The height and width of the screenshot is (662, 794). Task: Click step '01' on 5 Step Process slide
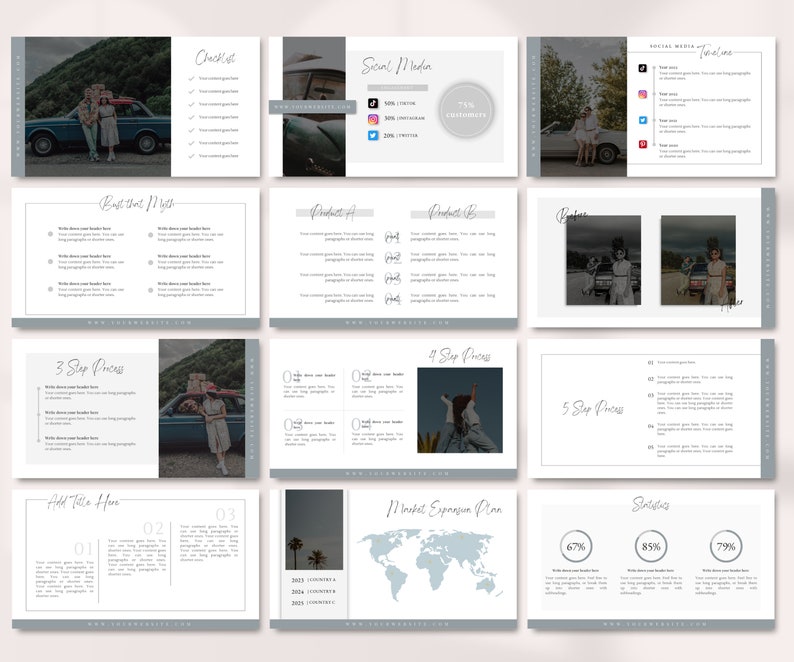pyautogui.click(x=651, y=363)
